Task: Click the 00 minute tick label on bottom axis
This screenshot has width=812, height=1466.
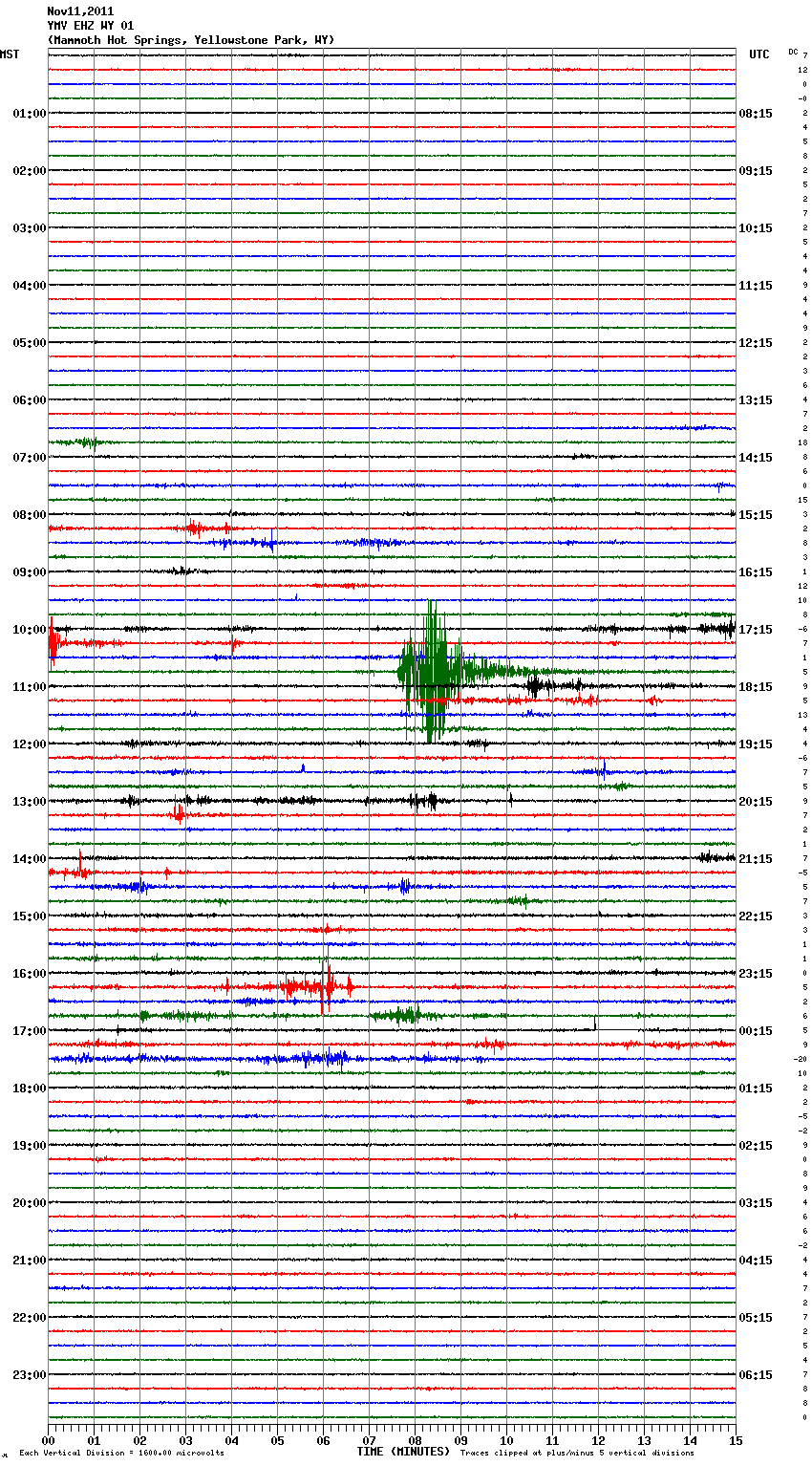Action: [x=49, y=1440]
